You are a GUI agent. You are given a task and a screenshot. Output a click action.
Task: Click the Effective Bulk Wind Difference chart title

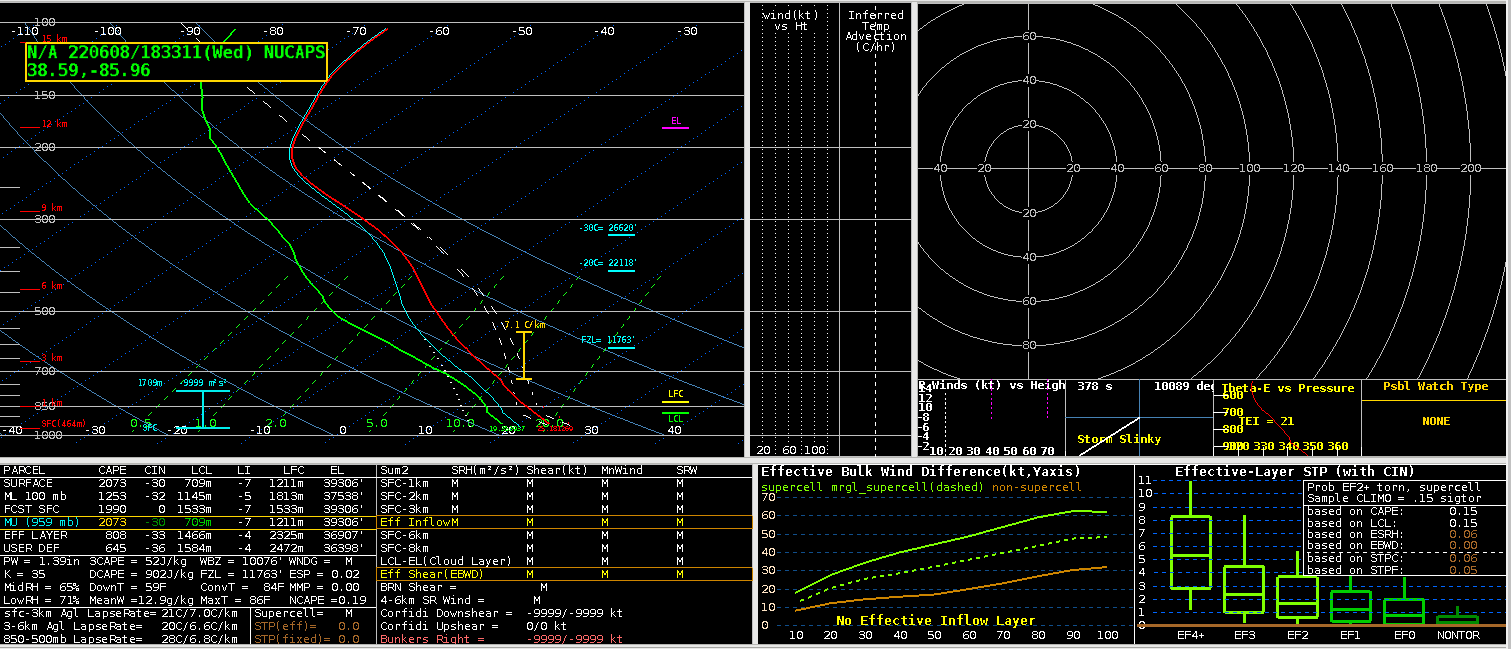click(x=921, y=472)
